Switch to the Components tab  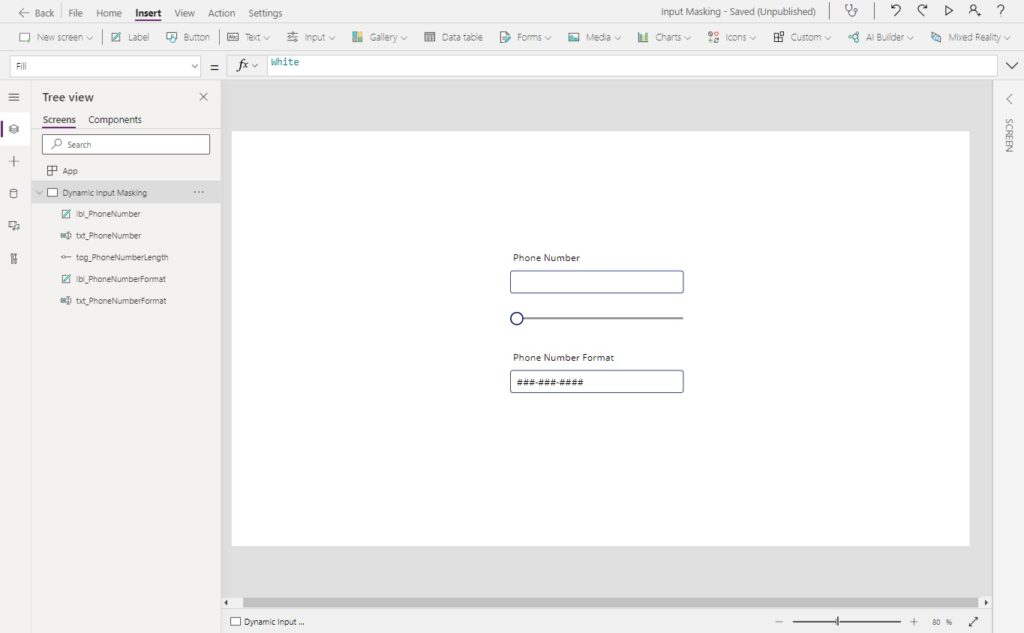(x=115, y=120)
